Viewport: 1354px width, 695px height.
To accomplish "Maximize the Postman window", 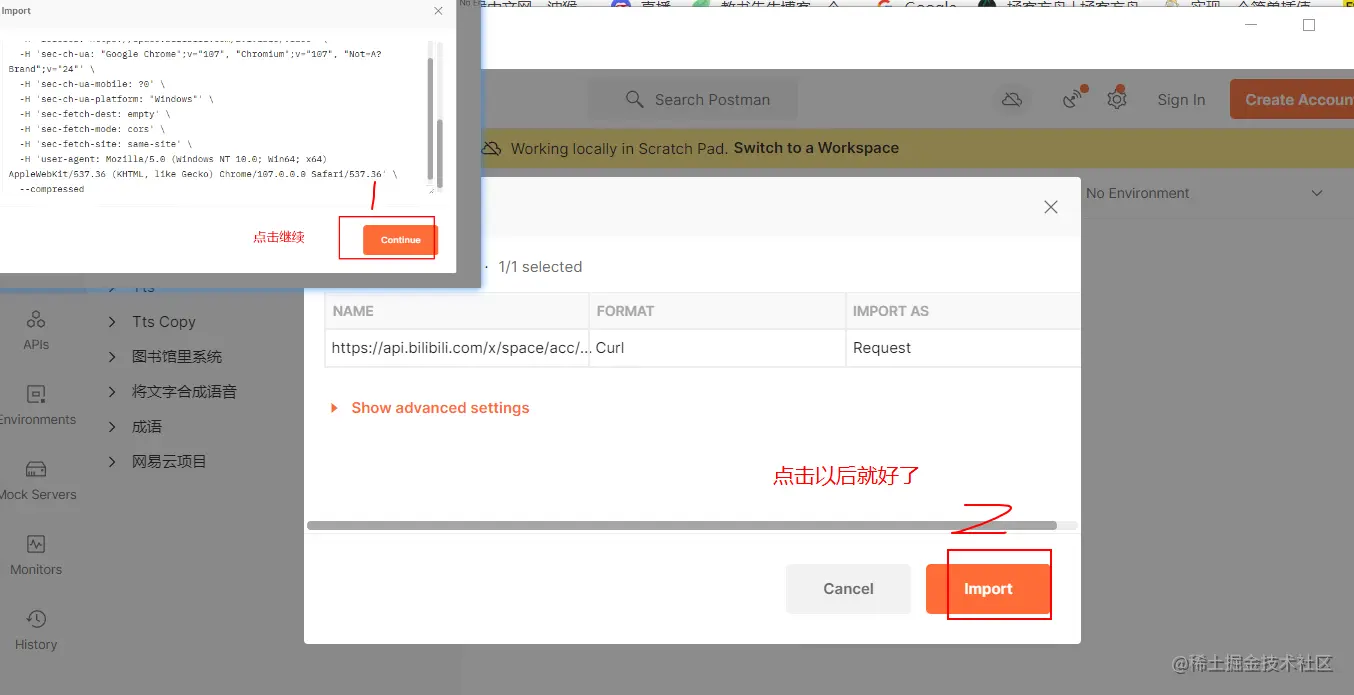I will (x=1309, y=25).
